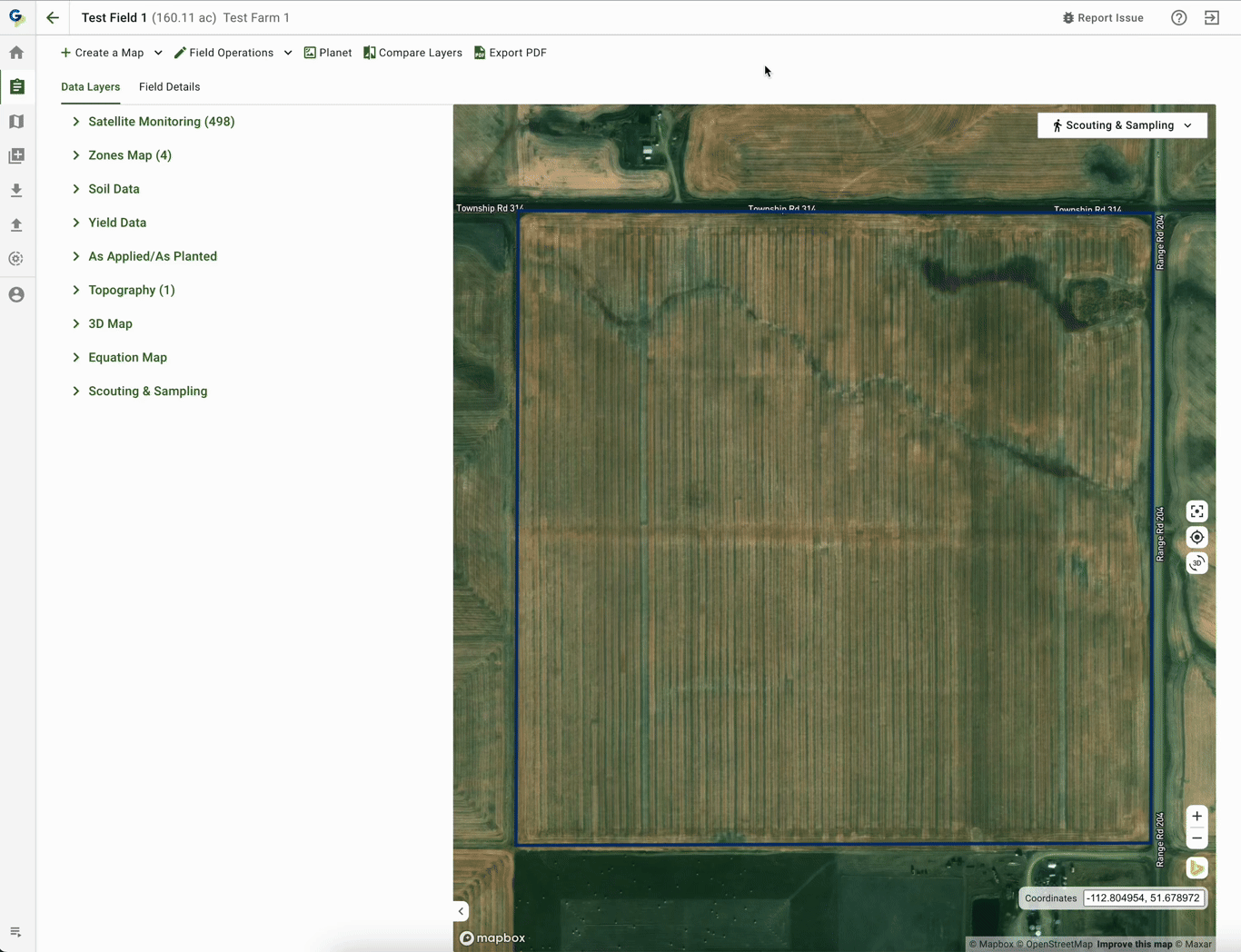1241x952 pixels.
Task: Fit field to view on map
Action: (1196, 511)
